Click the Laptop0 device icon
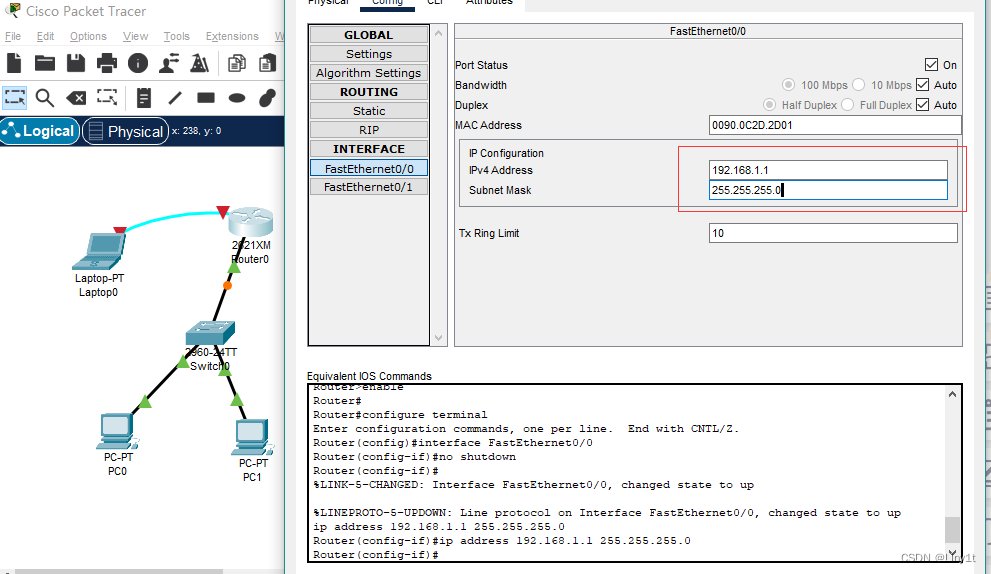991x574 pixels. pos(99,252)
